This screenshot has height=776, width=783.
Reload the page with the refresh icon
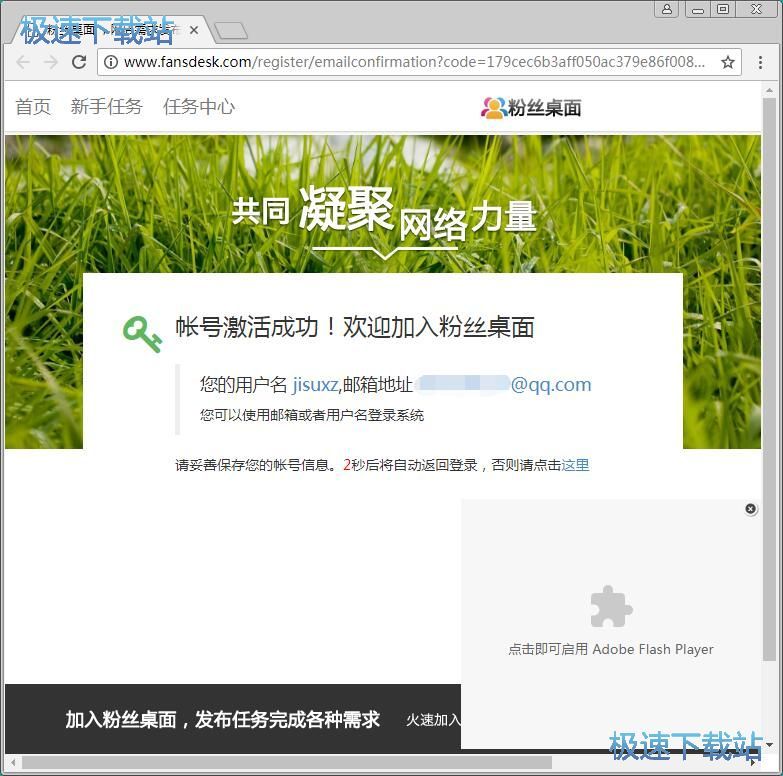coord(79,62)
